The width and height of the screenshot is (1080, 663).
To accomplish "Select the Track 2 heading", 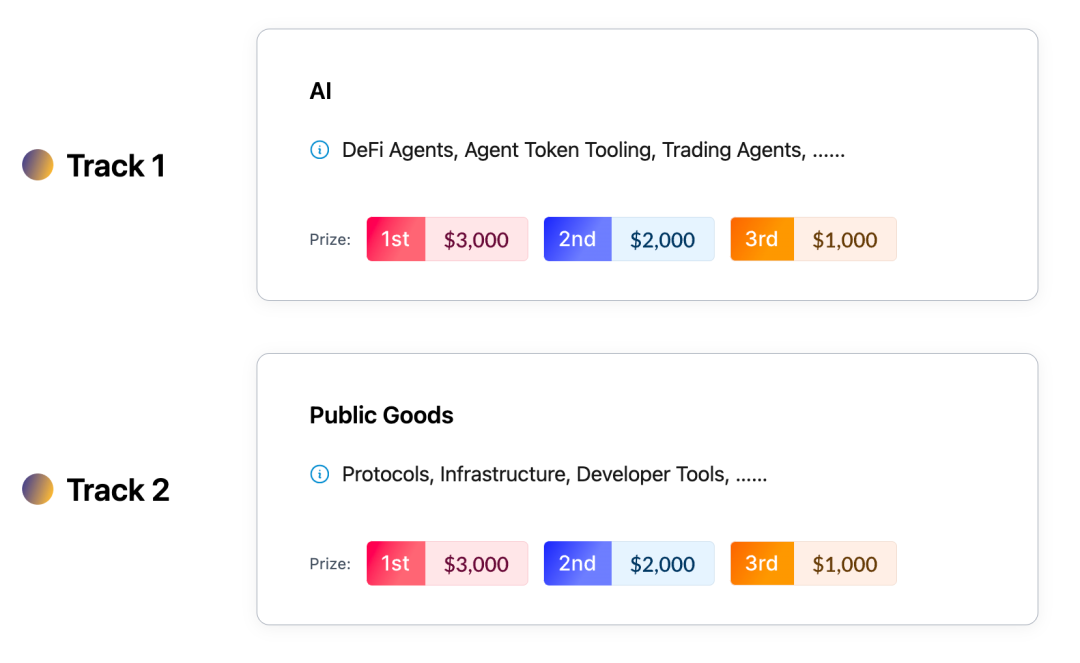I will (x=118, y=490).
